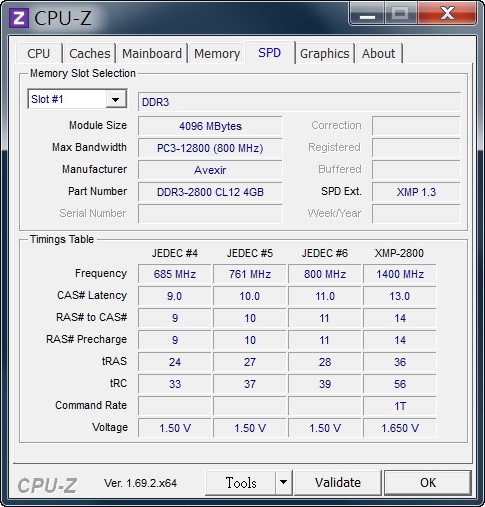The image size is (485, 507).
Task: Switch to the CPU tab
Action: (x=39, y=53)
